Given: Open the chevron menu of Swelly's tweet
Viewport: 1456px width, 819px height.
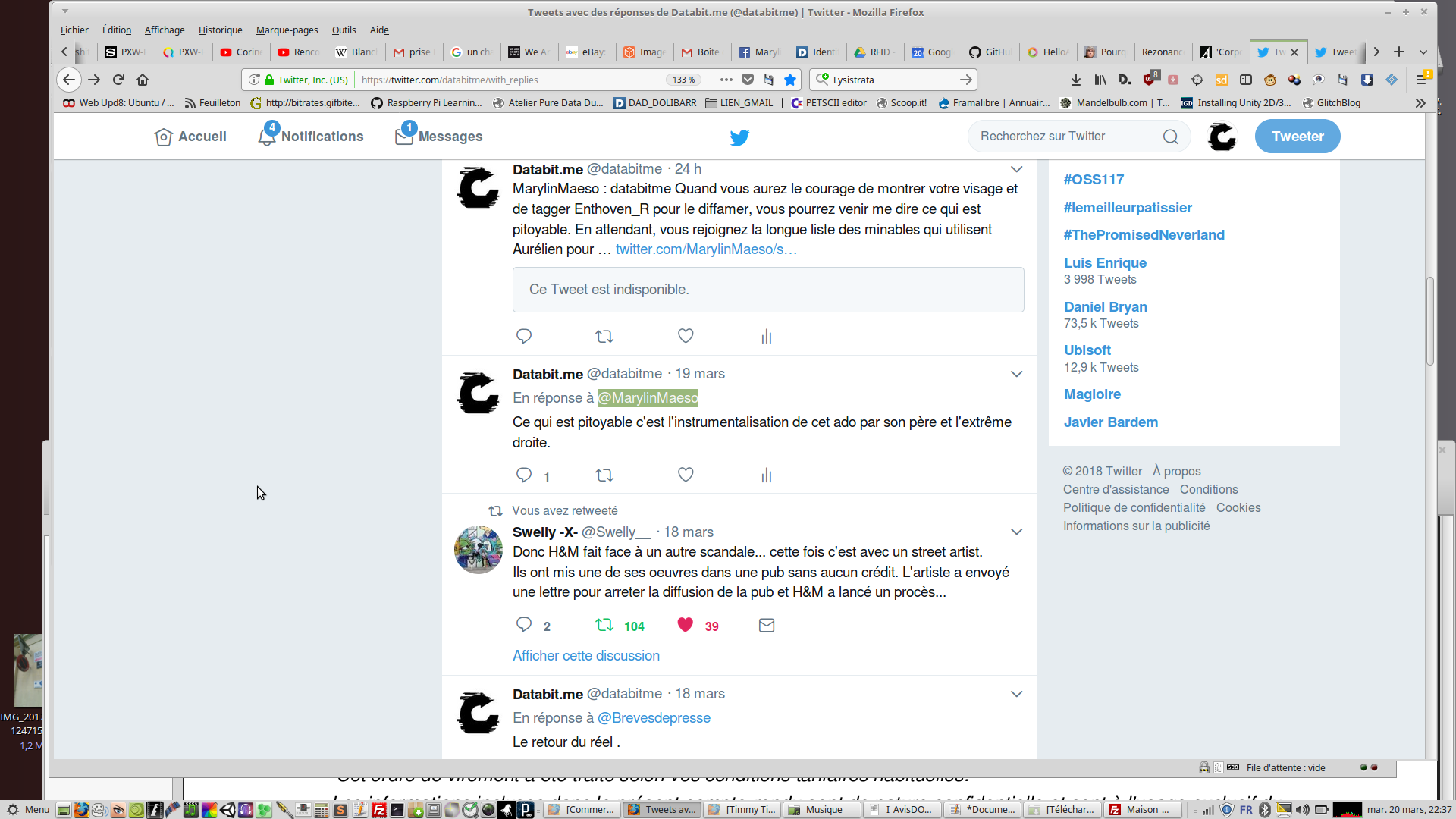Looking at the screenshot, I should (x=1016, y=532).
